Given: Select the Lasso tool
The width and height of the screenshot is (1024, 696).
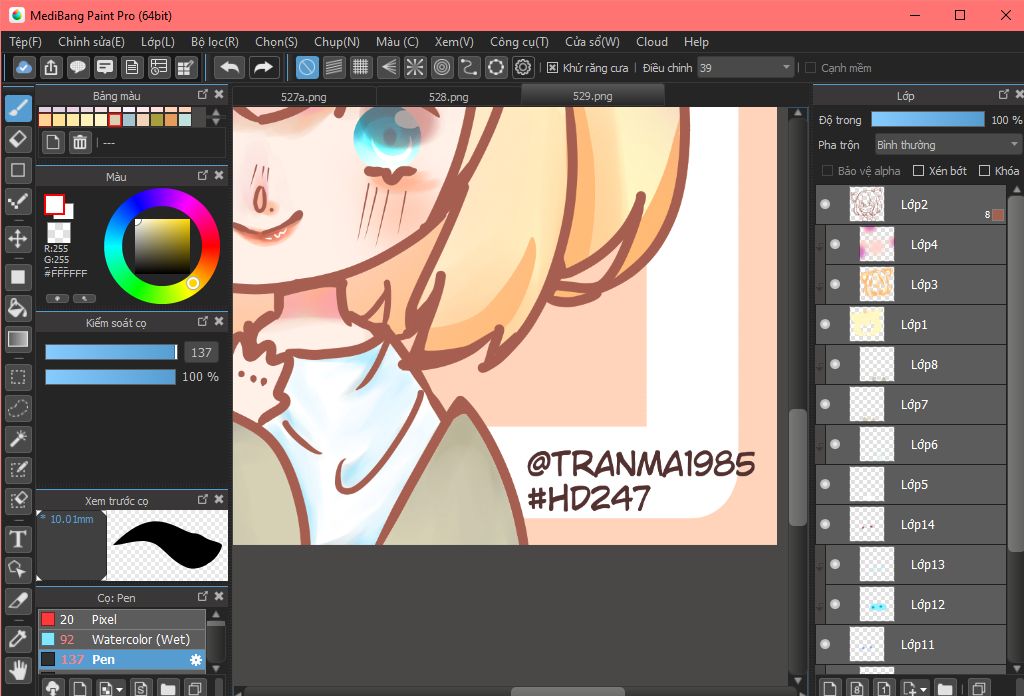Looking at the screenshot, I should point(18,409).
